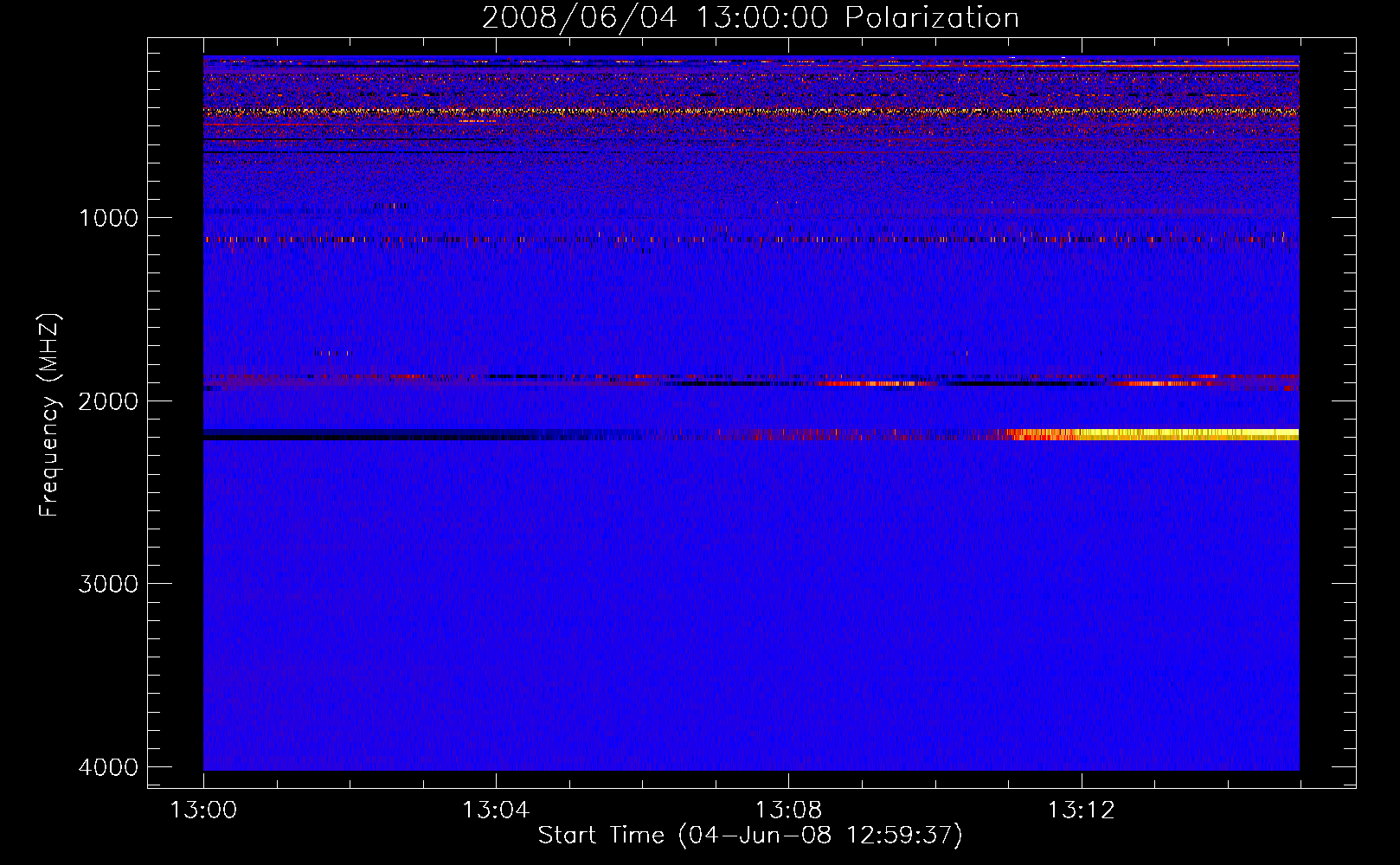Select the 4000 frequency tick label
This screenshot has height=865, width=1400.
(x=108, y=767)
